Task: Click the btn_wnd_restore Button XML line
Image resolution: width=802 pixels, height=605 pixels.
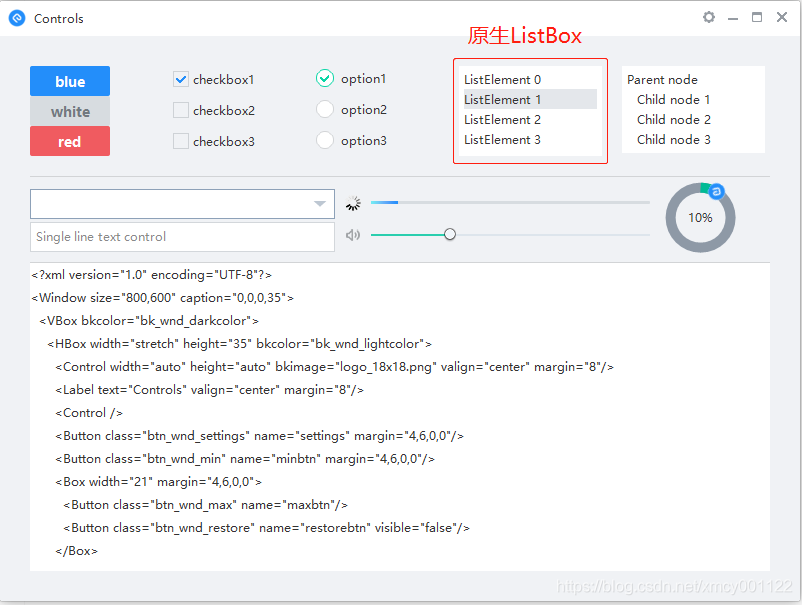Action: click(266, 528)
